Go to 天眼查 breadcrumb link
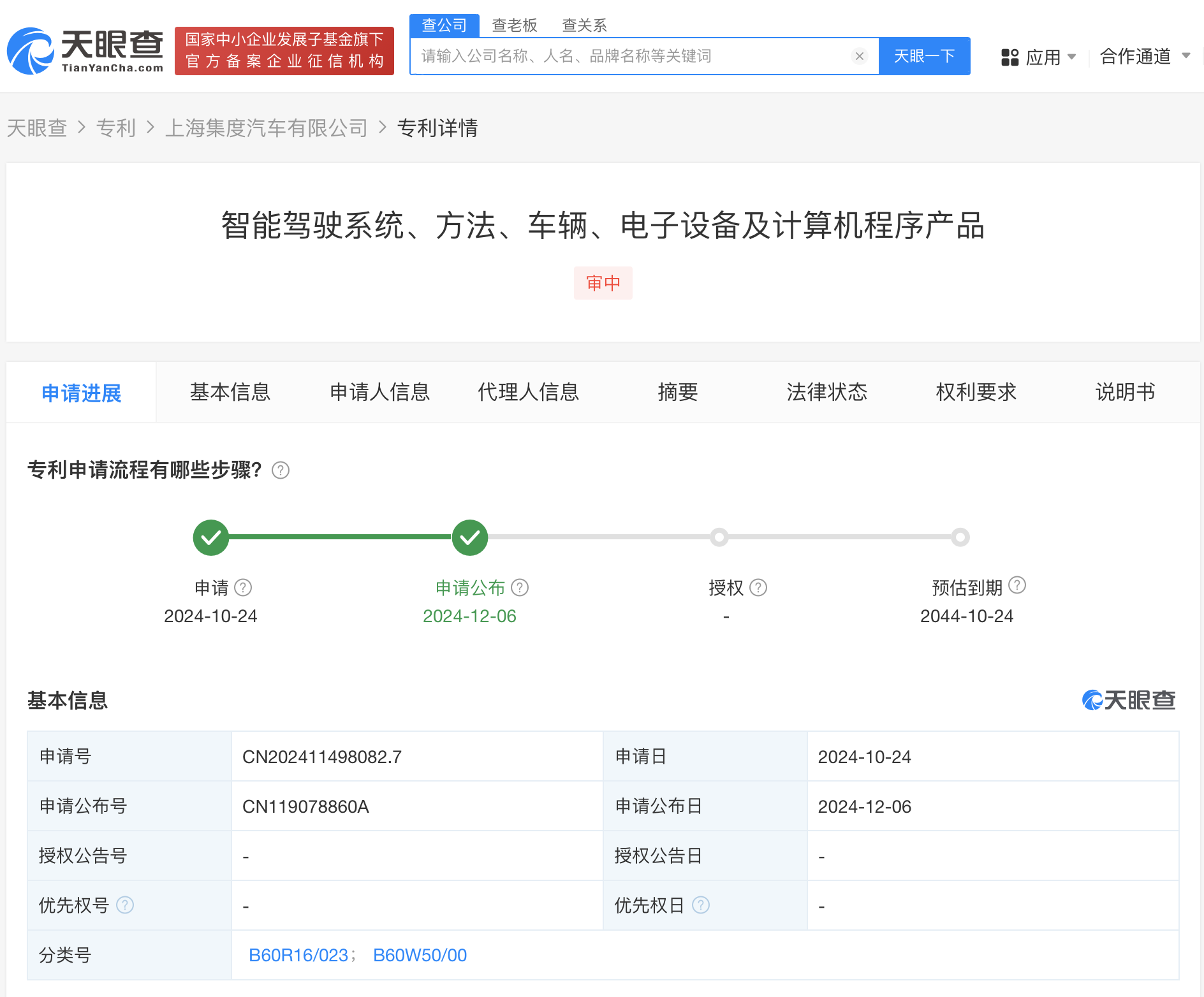This screenshot has width=1204, height=997. point(37,128)
